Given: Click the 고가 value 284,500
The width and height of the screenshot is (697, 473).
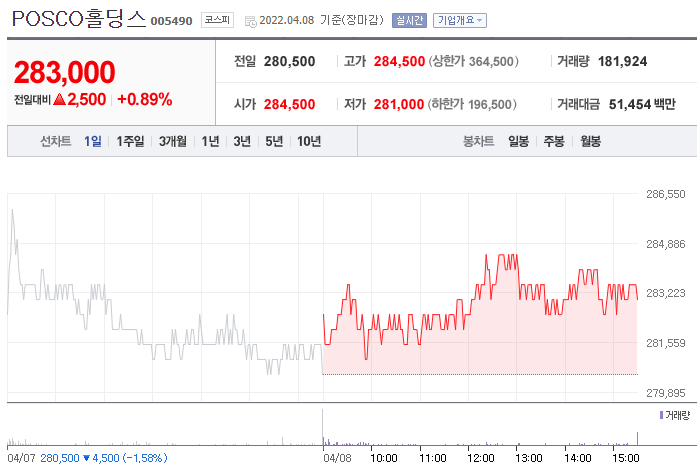Looking at the screenshot, I should point(399,61).
